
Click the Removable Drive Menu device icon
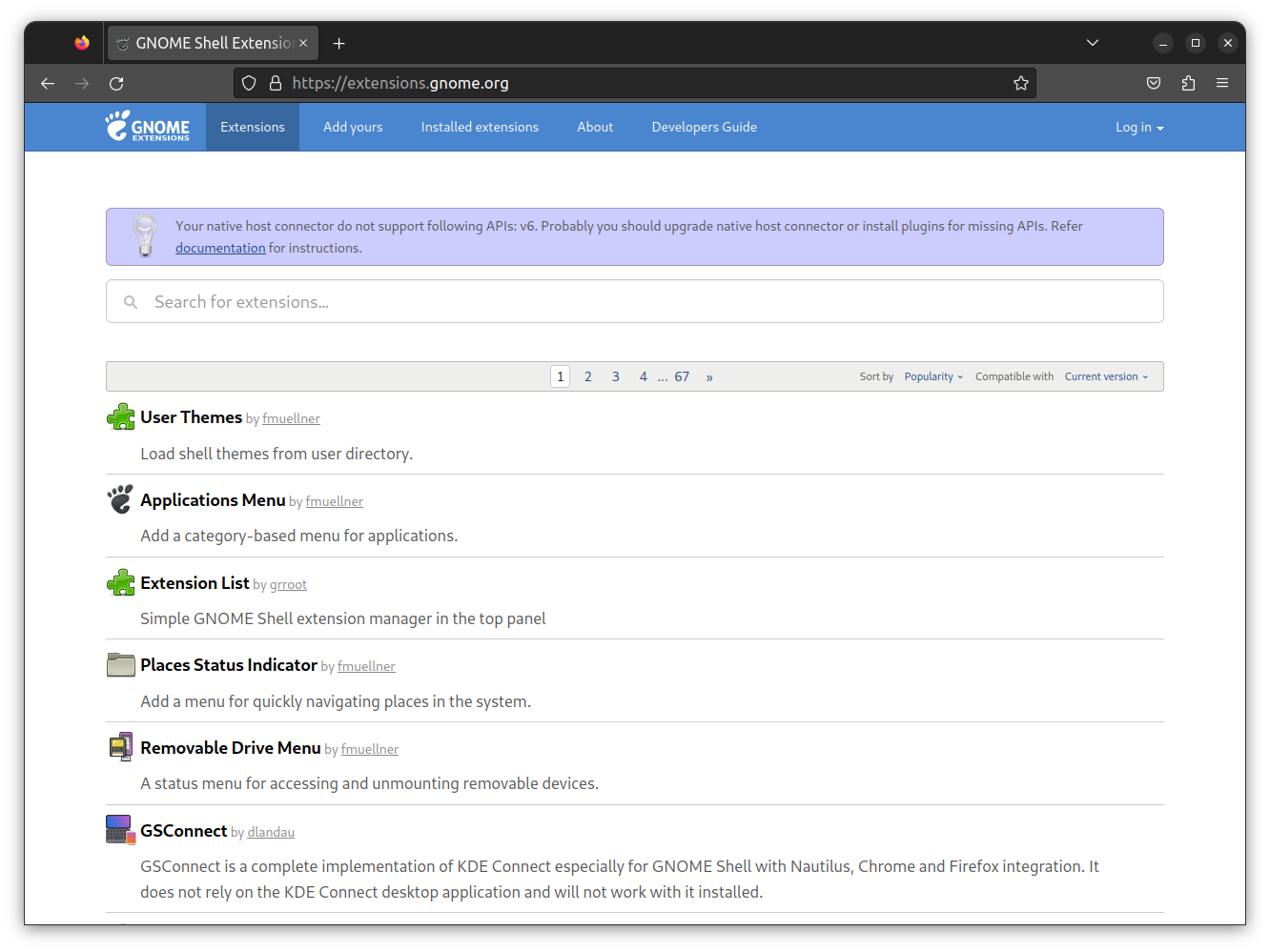pyautogui.click(x=121, y=747)
